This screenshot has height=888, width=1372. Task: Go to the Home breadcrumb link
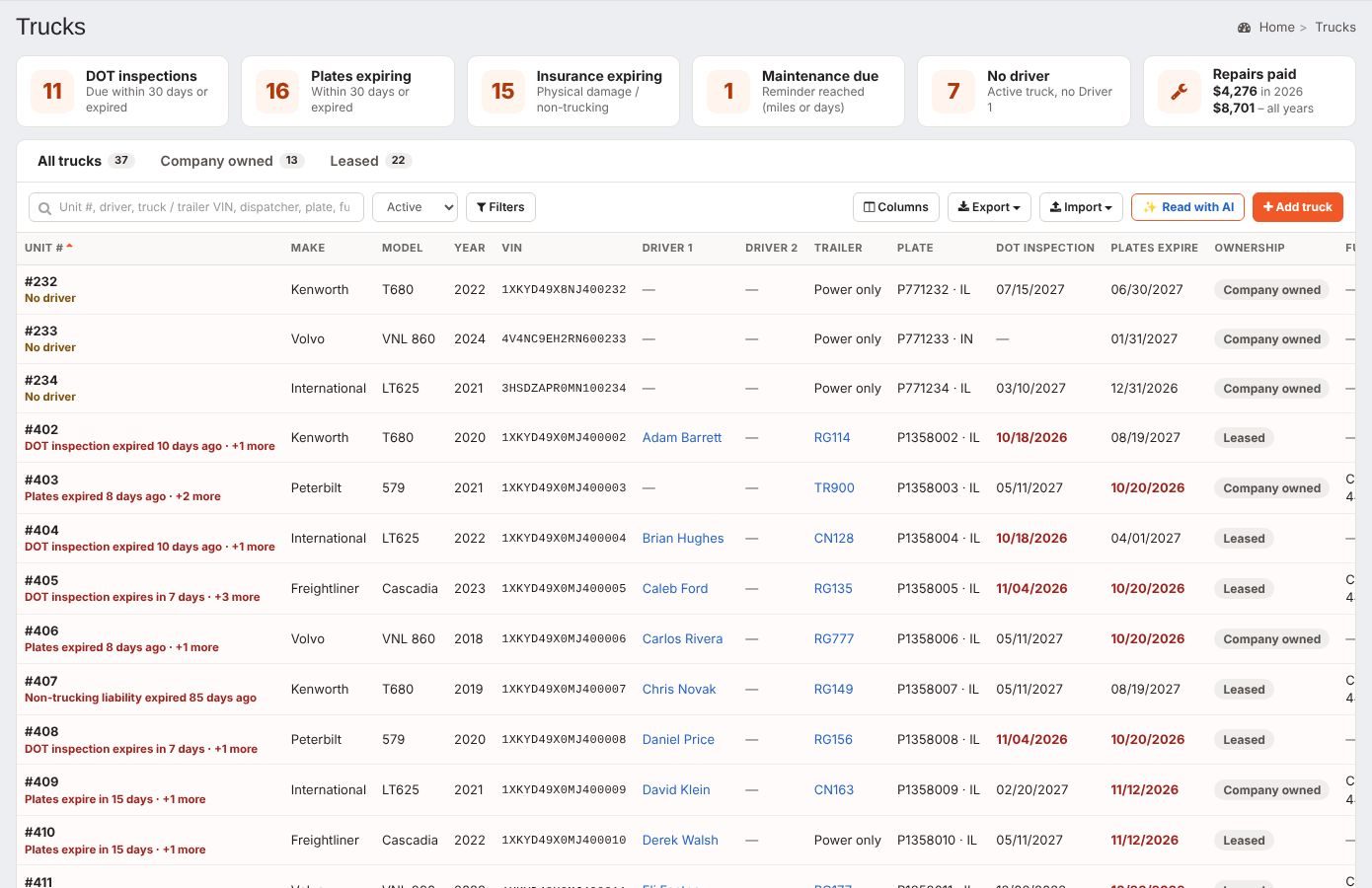coord(1276,28)
